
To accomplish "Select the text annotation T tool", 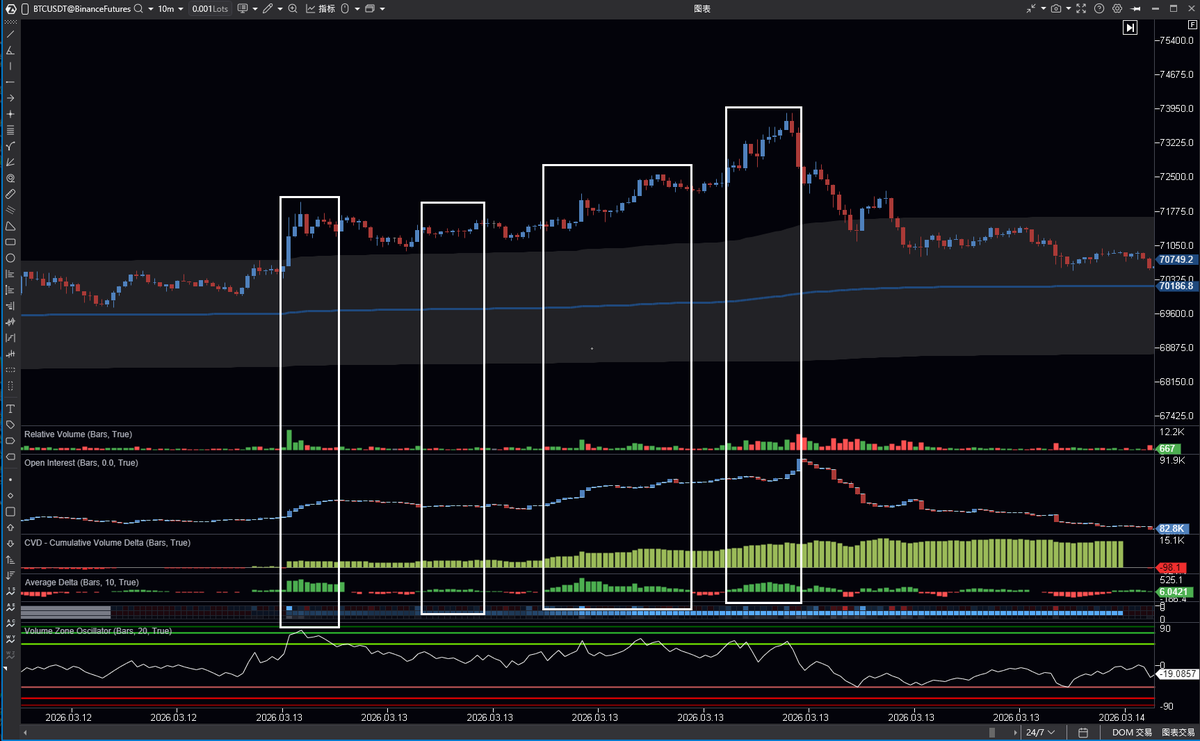I will tap(10, 409).
